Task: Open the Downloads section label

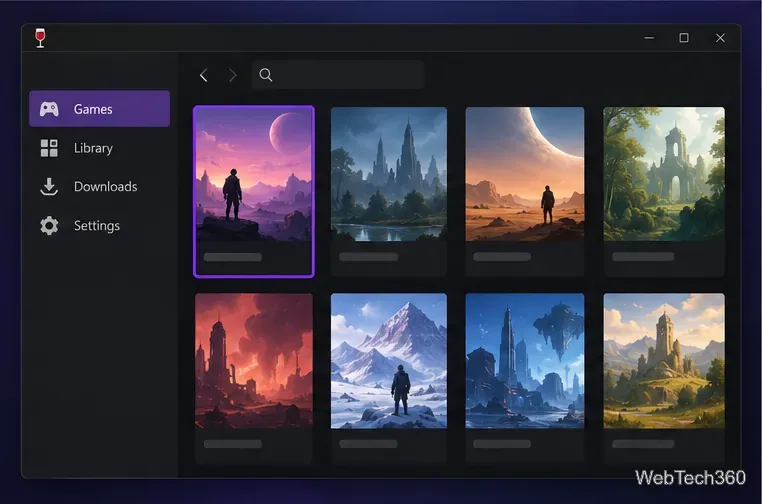Action: pyautogui.click(x=105, y=187)
